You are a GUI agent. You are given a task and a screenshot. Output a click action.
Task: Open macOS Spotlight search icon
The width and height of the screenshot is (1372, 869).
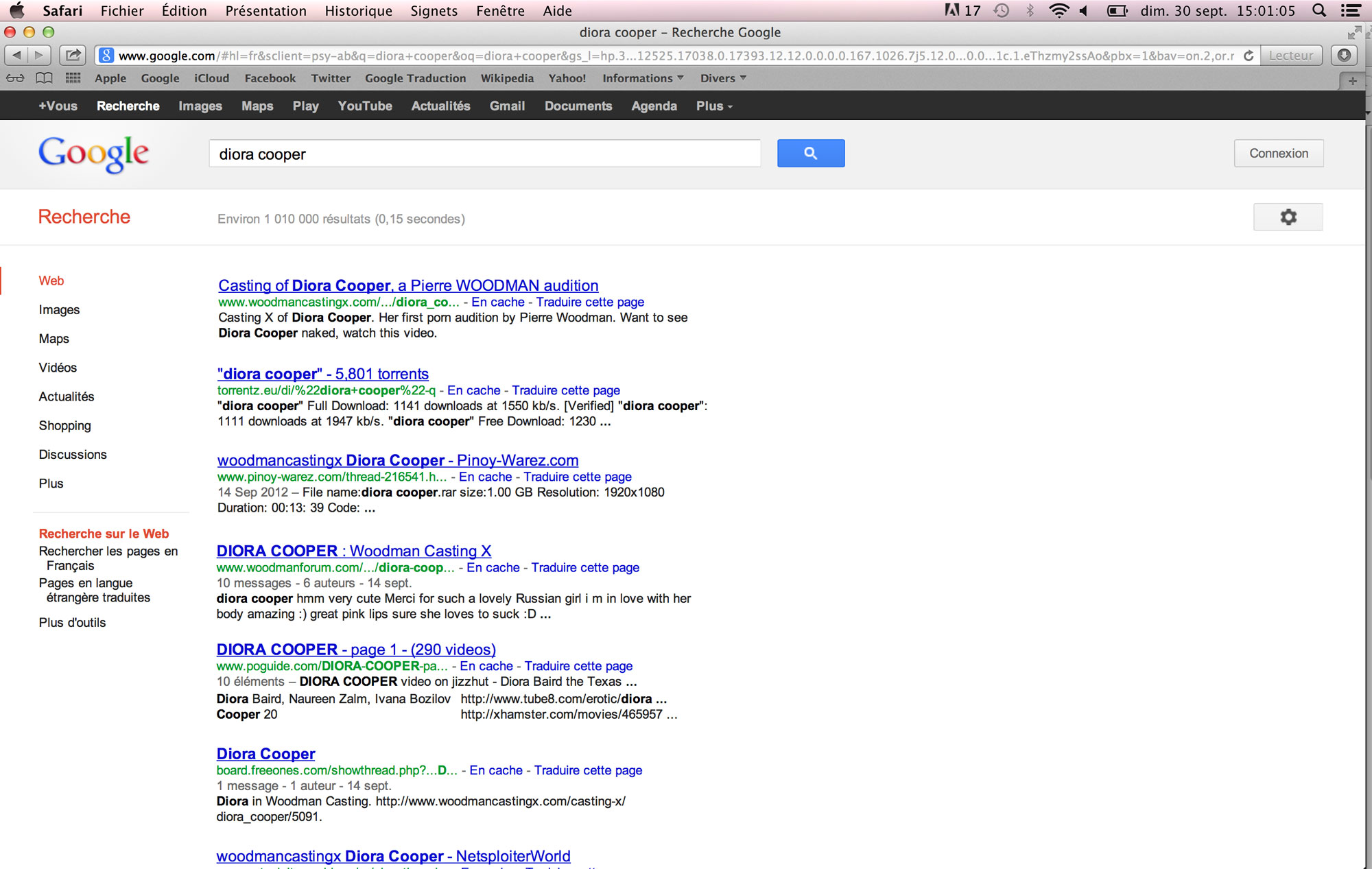1318,10
